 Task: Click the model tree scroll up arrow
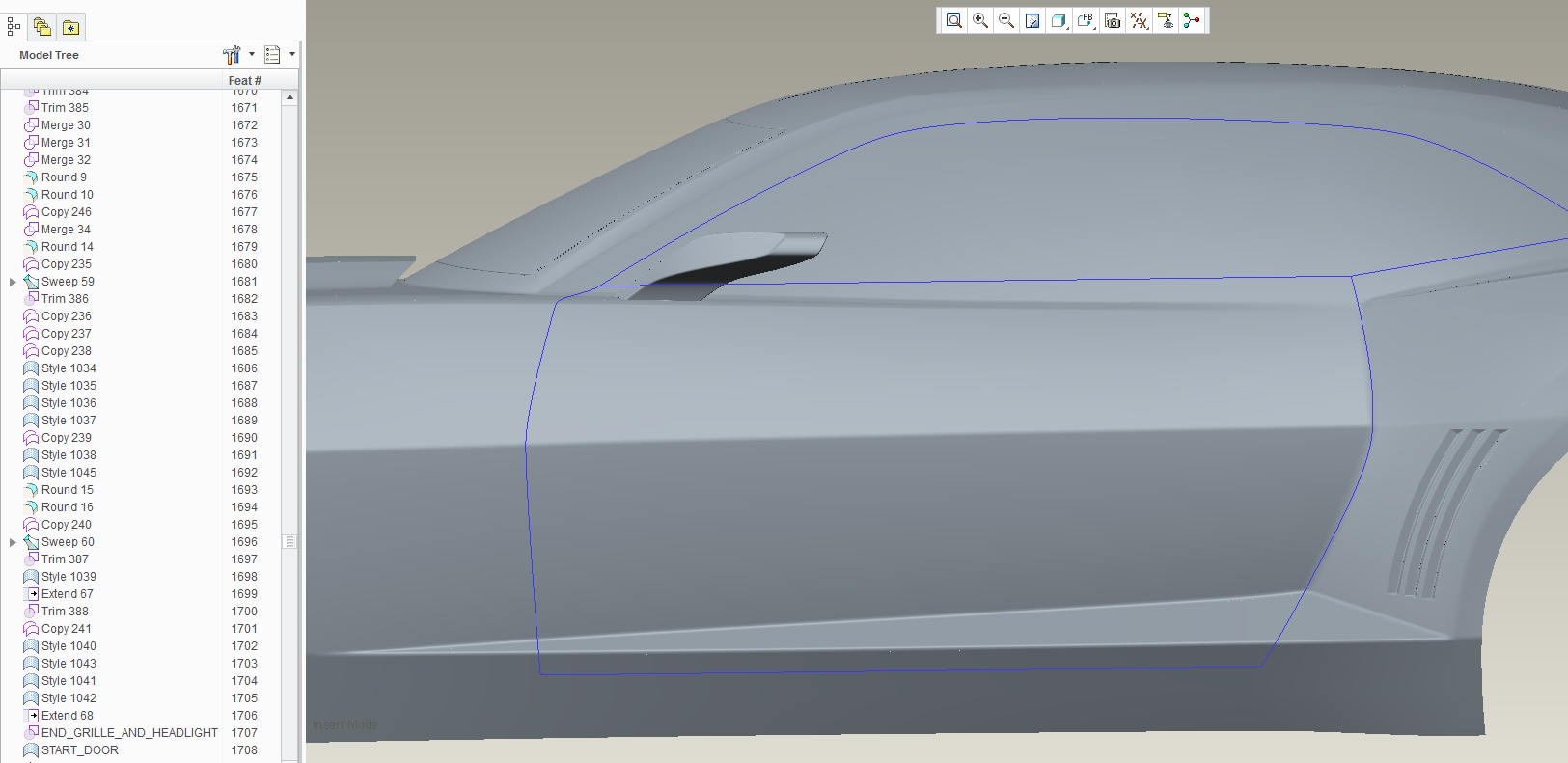point(289,97)
